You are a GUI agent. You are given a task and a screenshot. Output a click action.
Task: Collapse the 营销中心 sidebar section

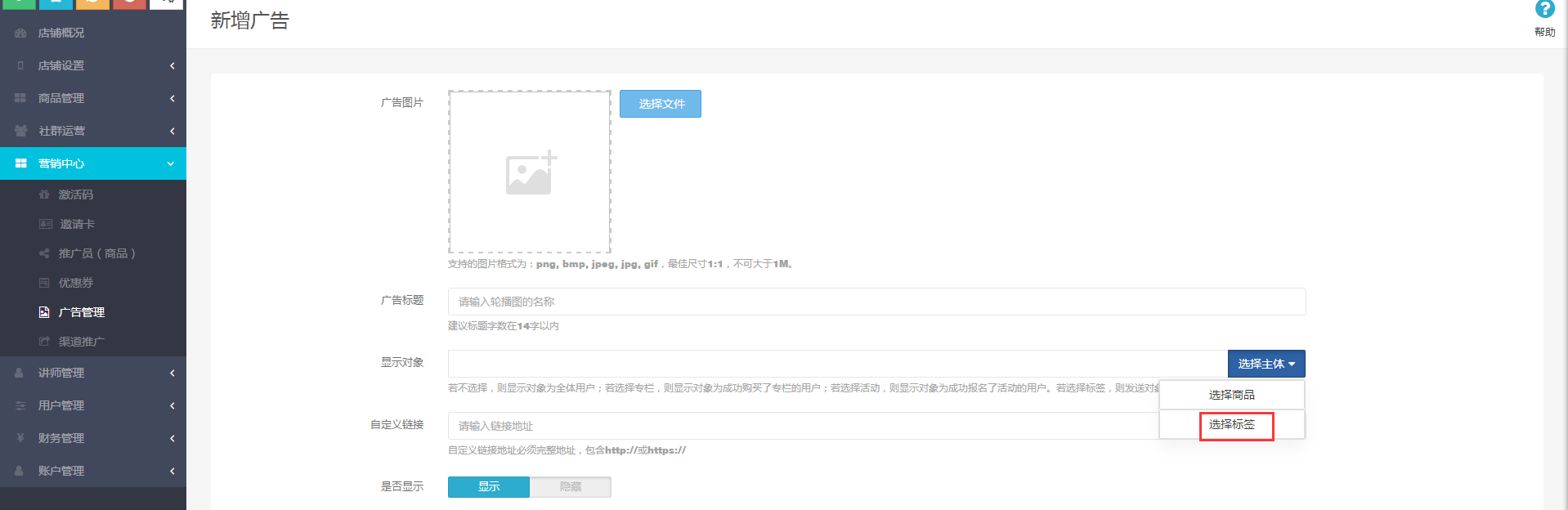point(93,163)
